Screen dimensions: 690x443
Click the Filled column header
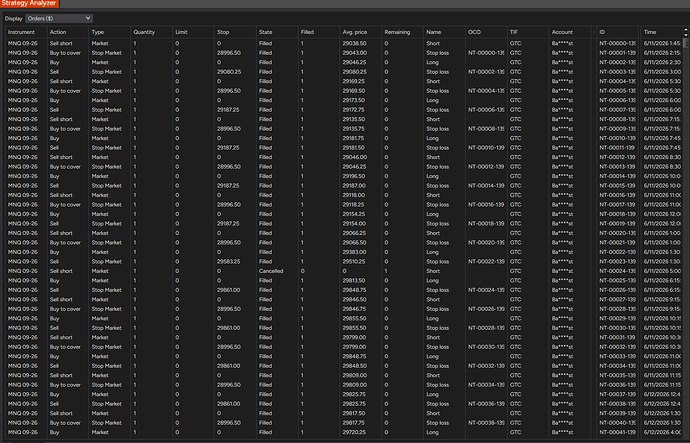(x=319, y=32)
